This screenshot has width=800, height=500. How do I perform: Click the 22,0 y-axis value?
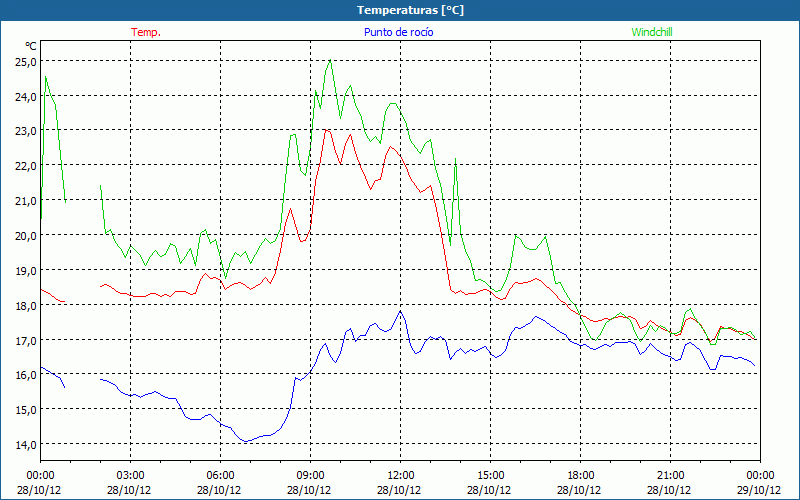pyautogui.click(x=27, y=166)
